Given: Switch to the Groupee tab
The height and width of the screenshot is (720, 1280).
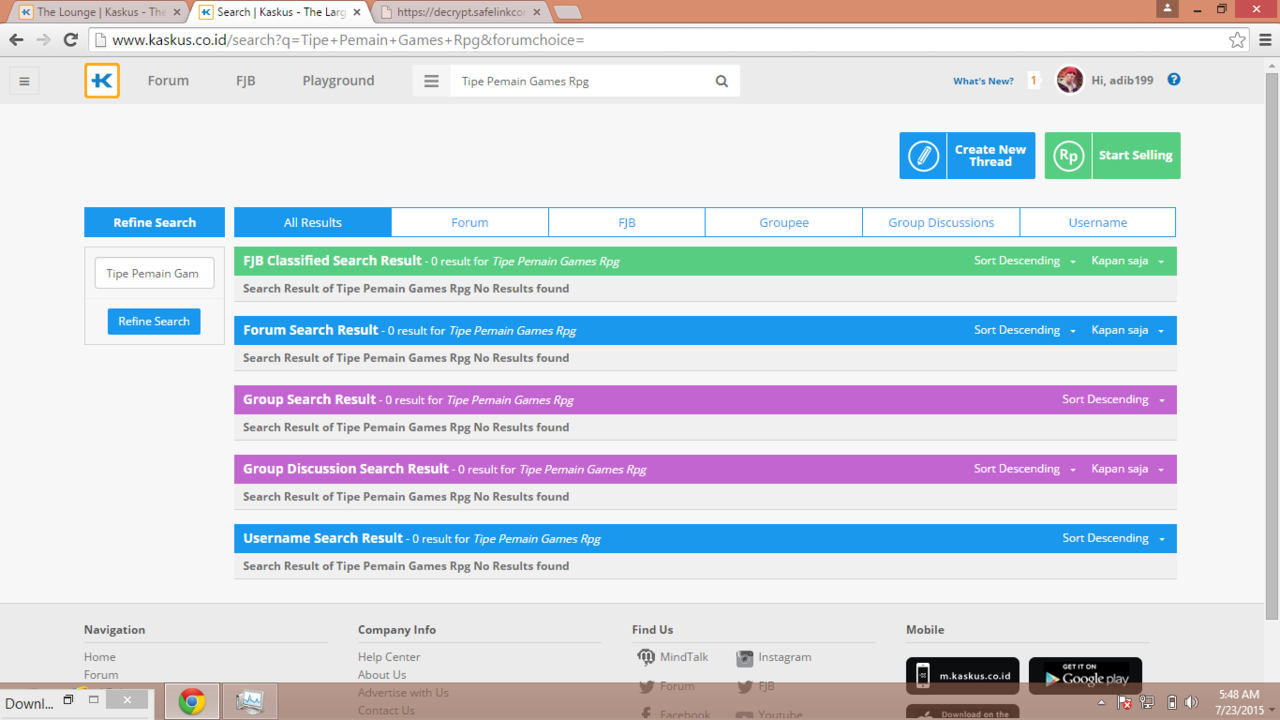Looking at the screenshot, I should [x=784, y=222].
